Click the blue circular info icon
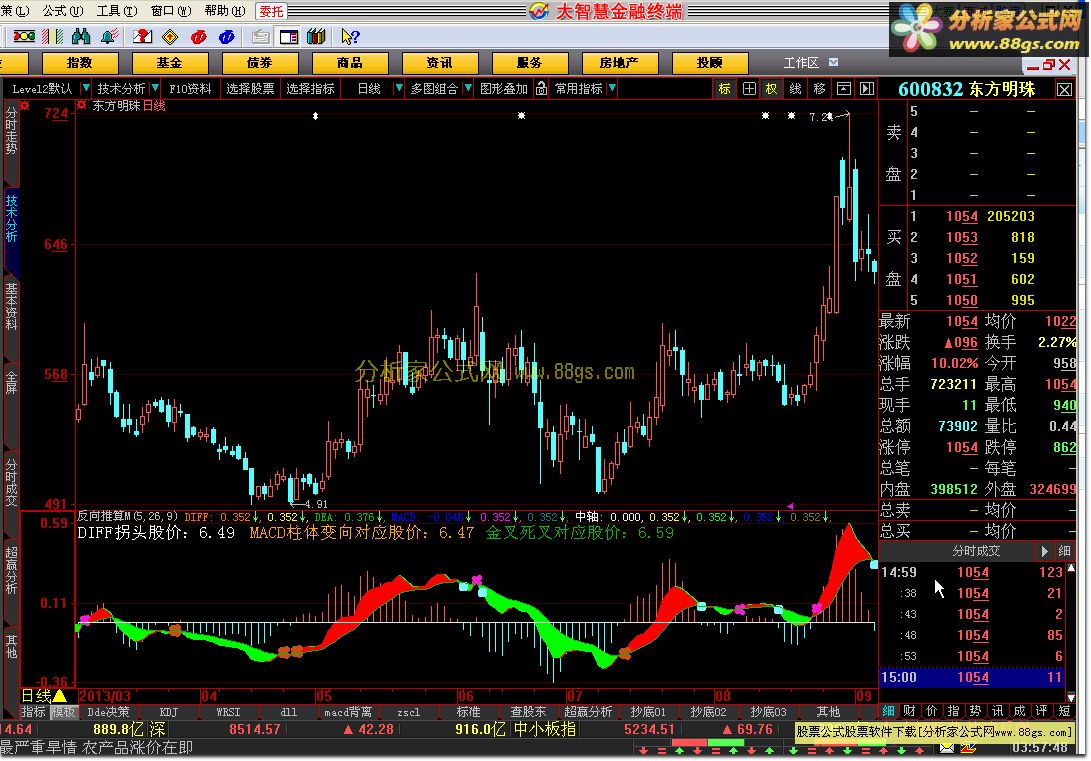The height and width of the screenshot is (761, 1091). point(226,36)
